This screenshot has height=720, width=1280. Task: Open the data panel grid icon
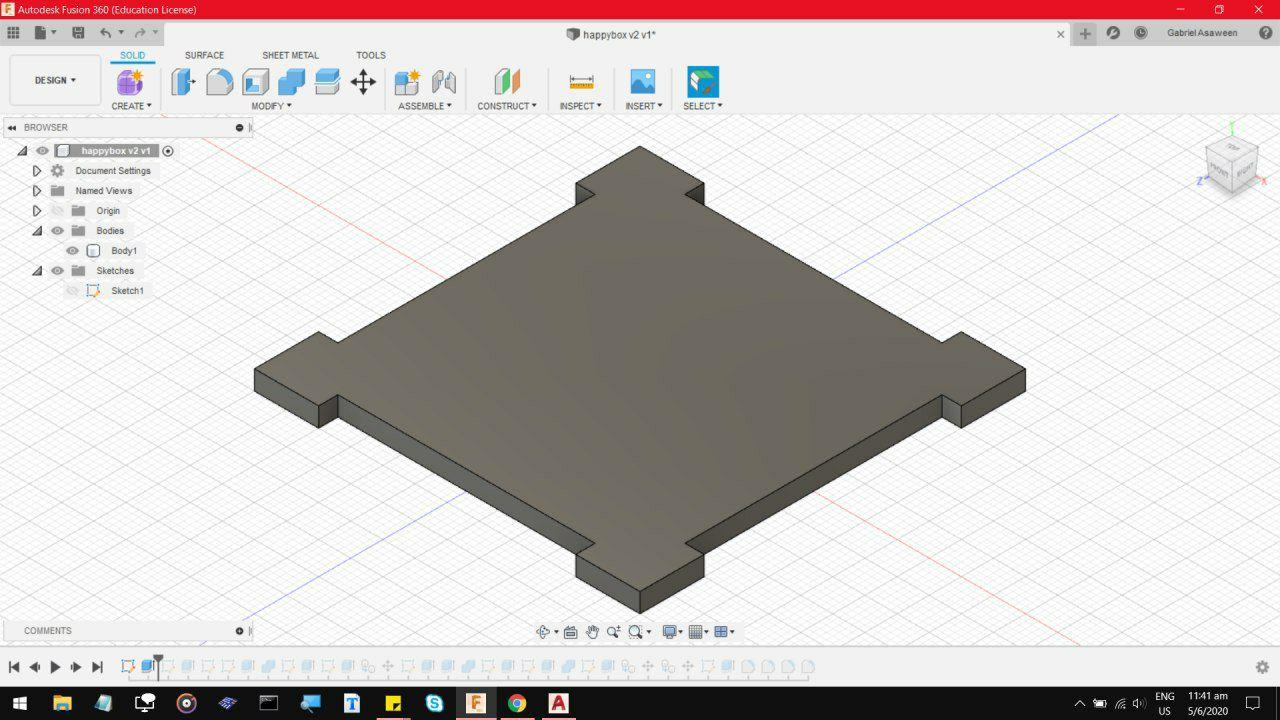click(13, 33)
